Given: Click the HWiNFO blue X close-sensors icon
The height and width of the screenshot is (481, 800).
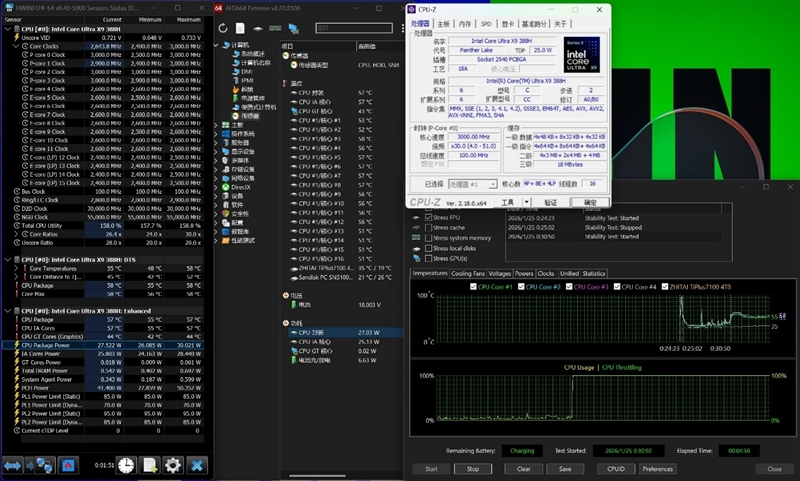Looking at the screenshot, I should click(197, 465).
